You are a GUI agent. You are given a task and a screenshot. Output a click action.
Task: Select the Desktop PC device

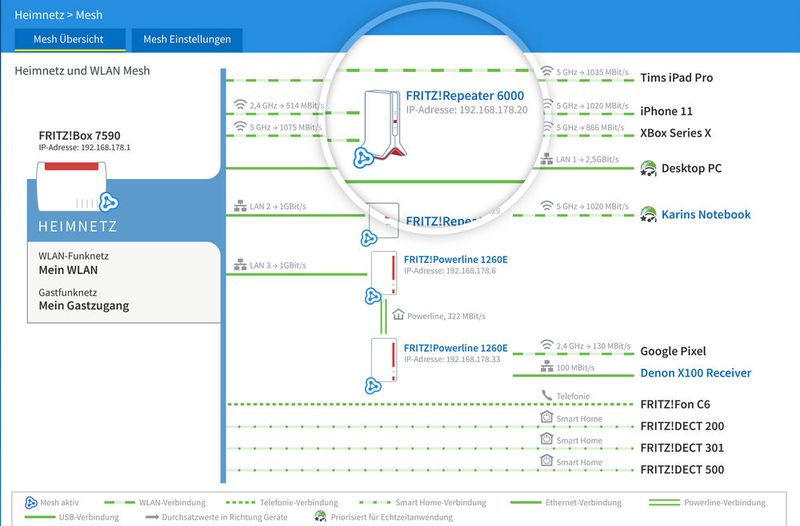tap(691, 168)
